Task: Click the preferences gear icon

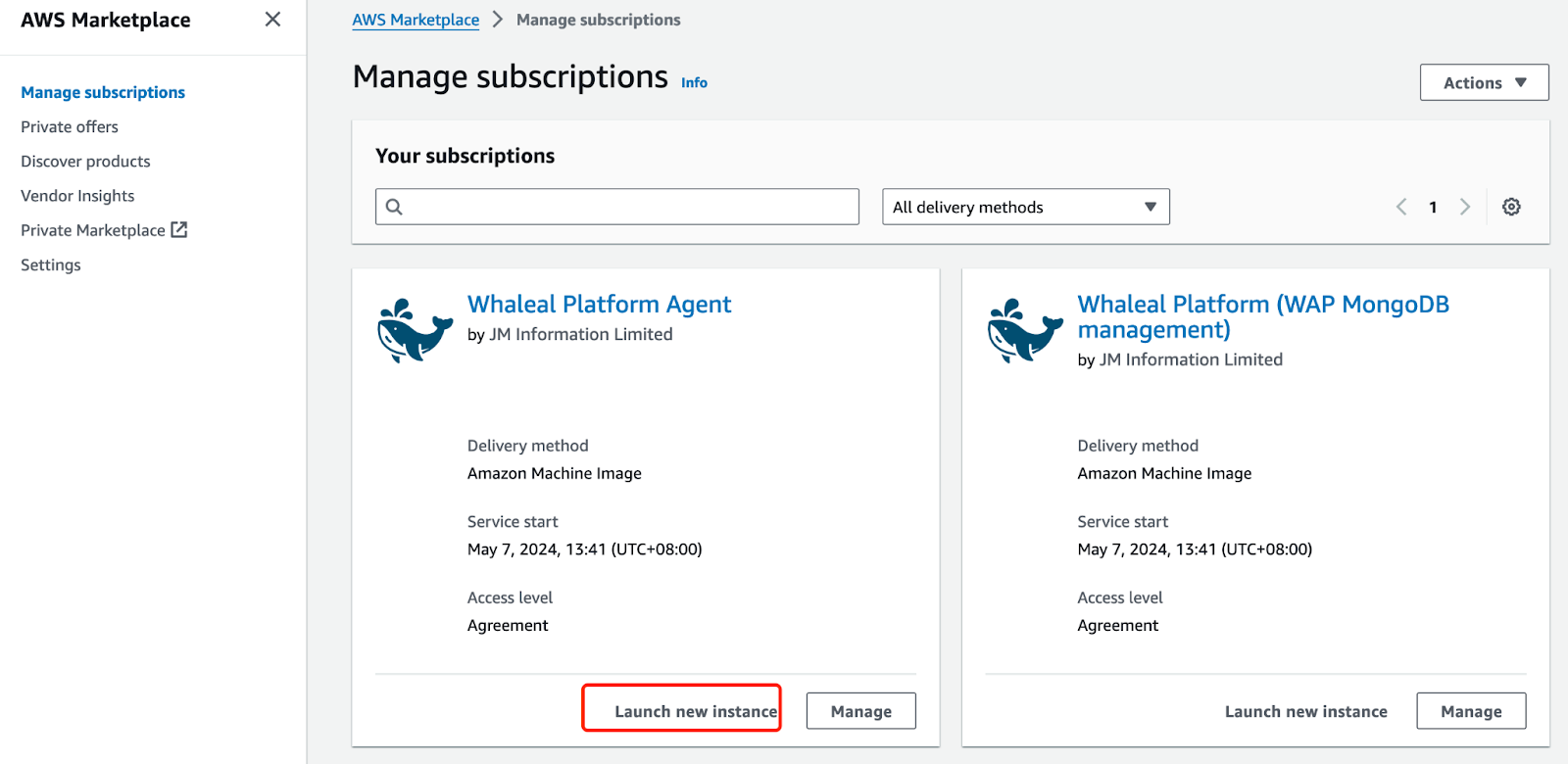Action: coord(1511,207)
